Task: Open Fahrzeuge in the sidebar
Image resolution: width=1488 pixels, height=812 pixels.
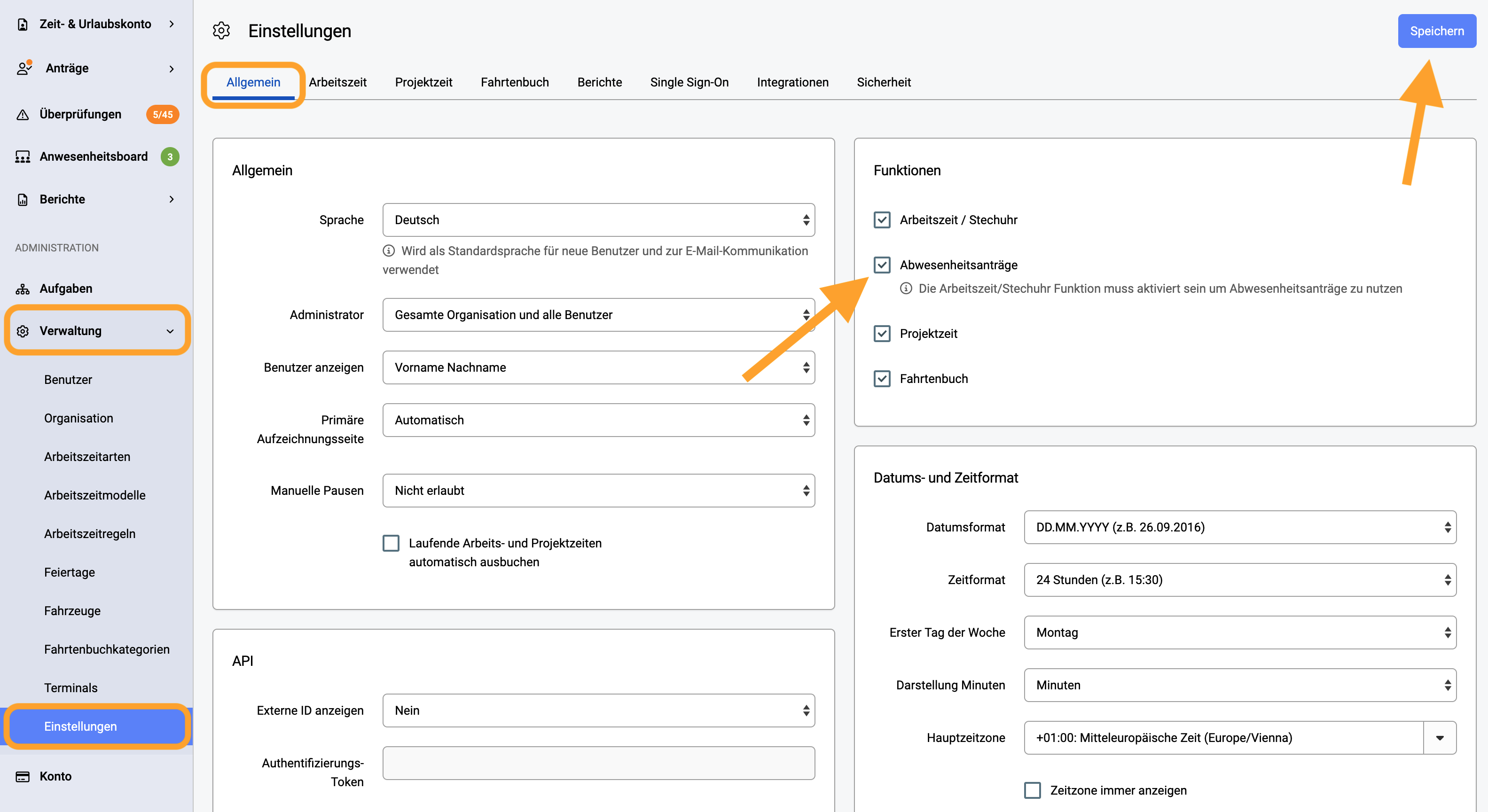Action: 72,611
